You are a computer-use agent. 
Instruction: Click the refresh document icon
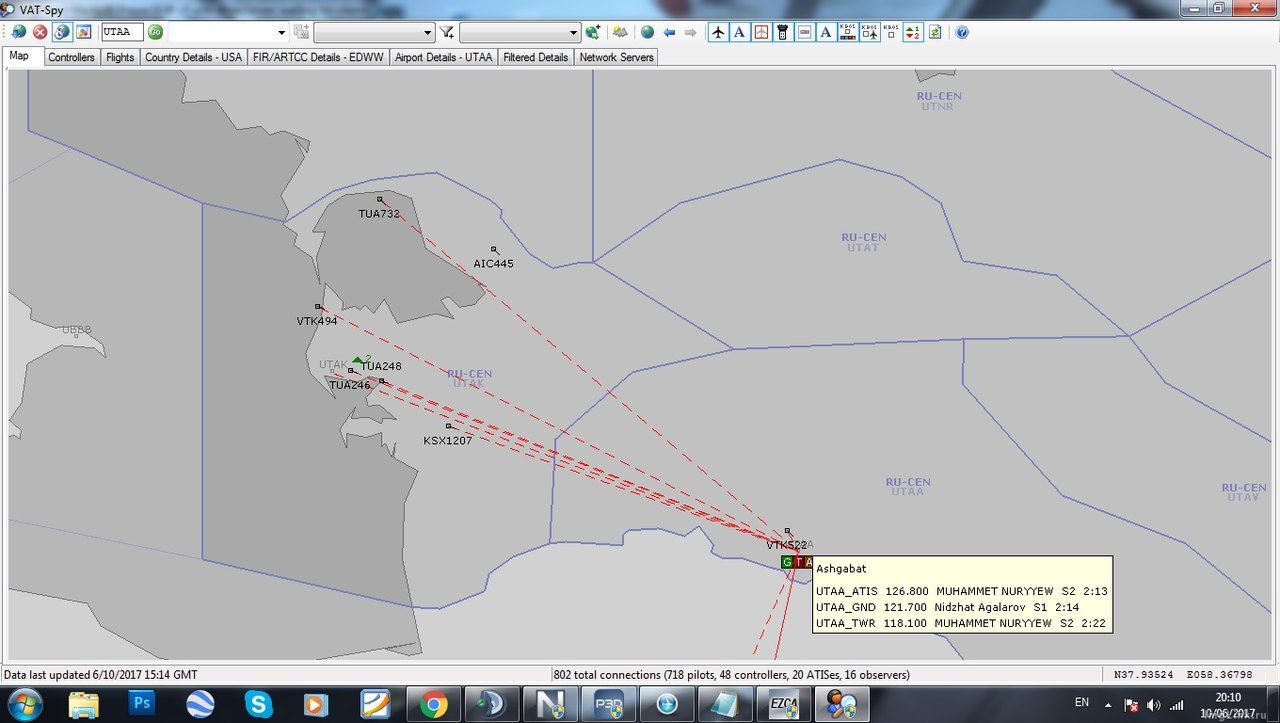tap(935, 32)
